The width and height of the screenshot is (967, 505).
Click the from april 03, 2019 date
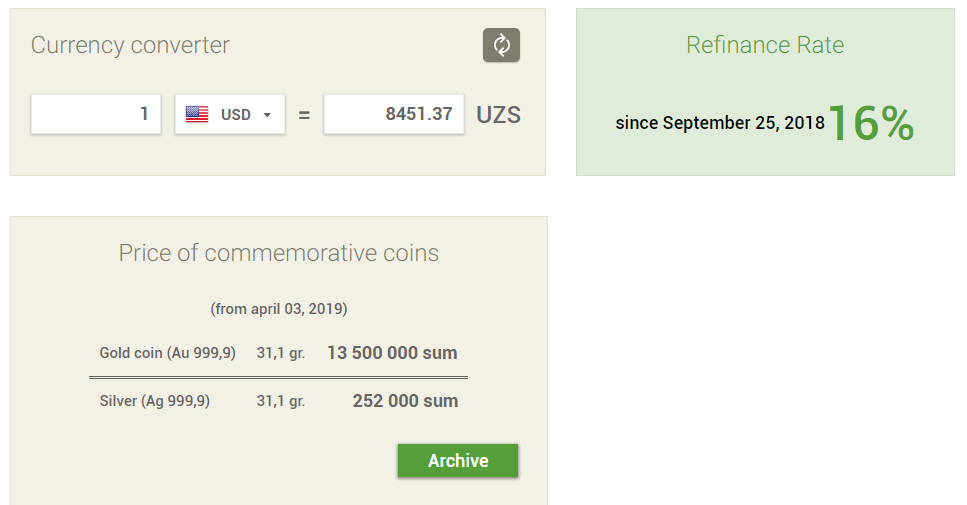click(x=279, y=308)
